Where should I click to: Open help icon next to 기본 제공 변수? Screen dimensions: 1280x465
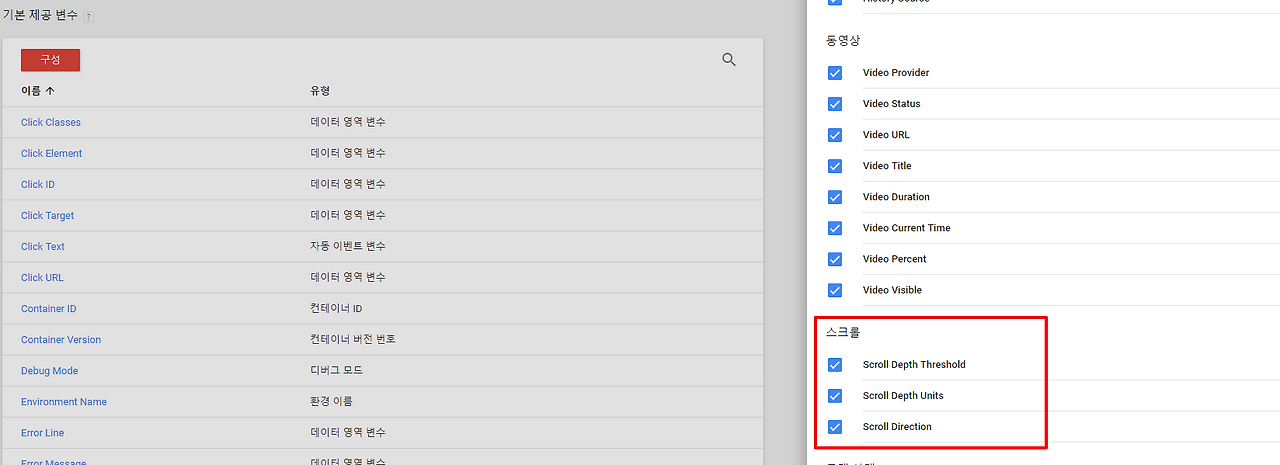89,18
